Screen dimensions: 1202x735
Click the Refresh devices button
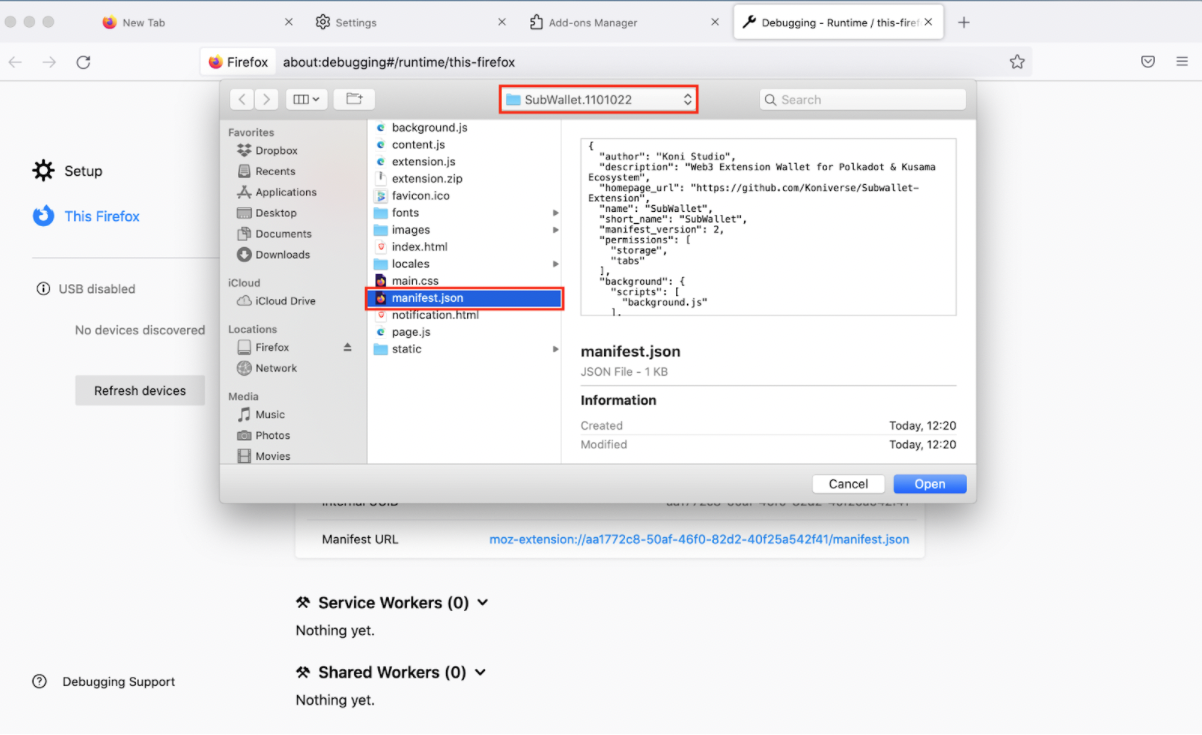click(140, 391)
